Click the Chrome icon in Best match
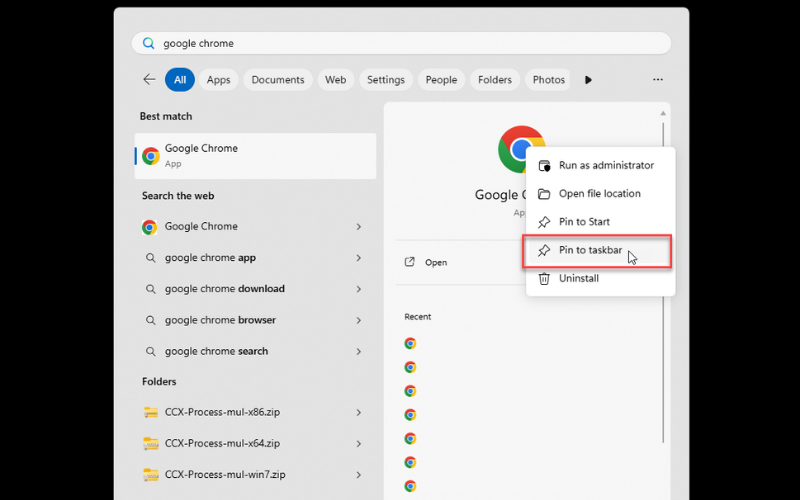This screenshot has height=500, width=800. [151, 156]
